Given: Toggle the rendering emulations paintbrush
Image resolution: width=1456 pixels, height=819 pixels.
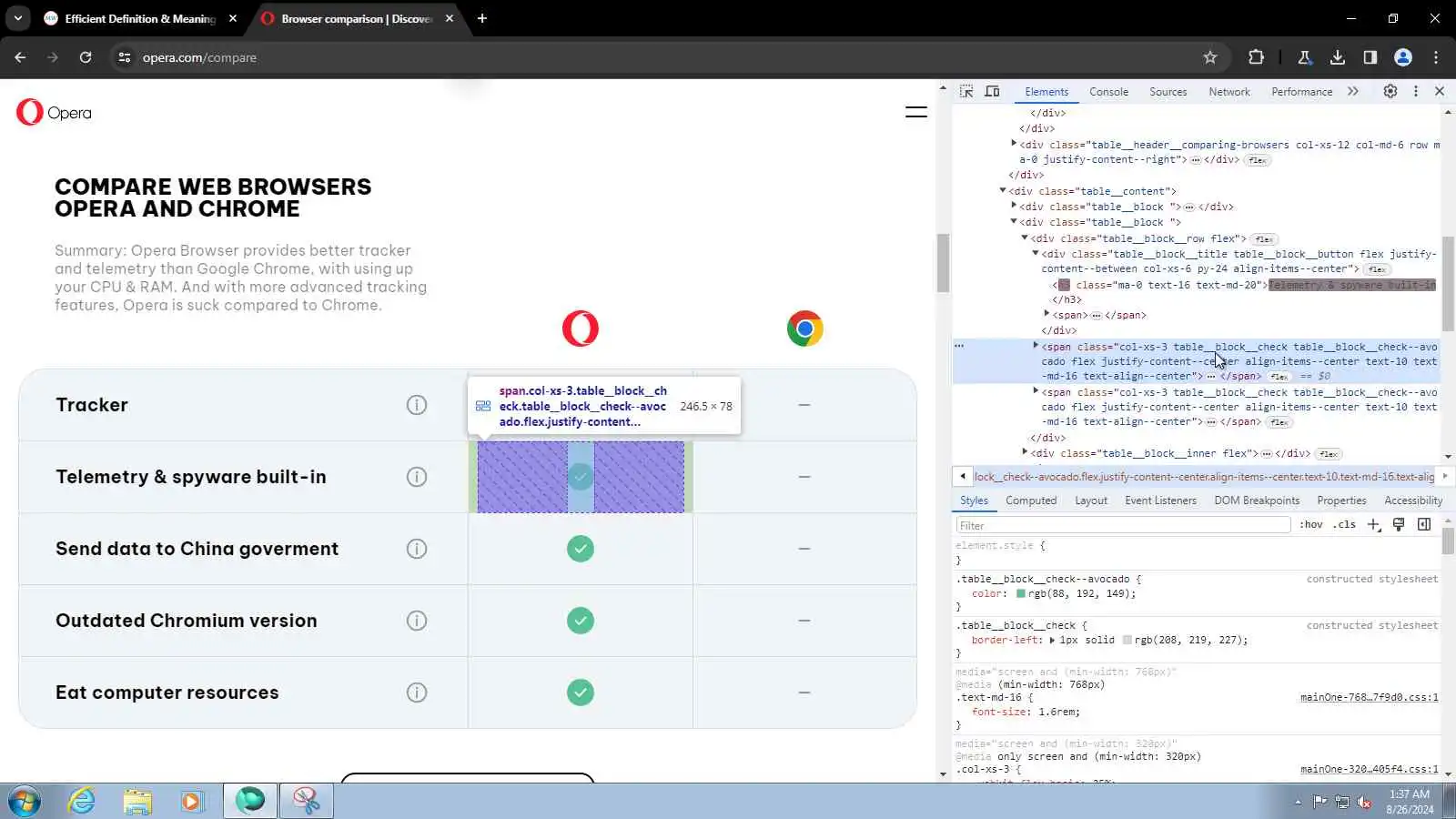Looking at the screenshot, I should point(1399,525).
